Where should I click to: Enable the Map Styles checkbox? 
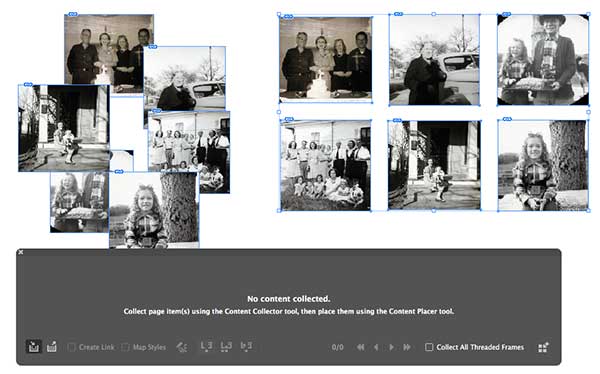125,347
